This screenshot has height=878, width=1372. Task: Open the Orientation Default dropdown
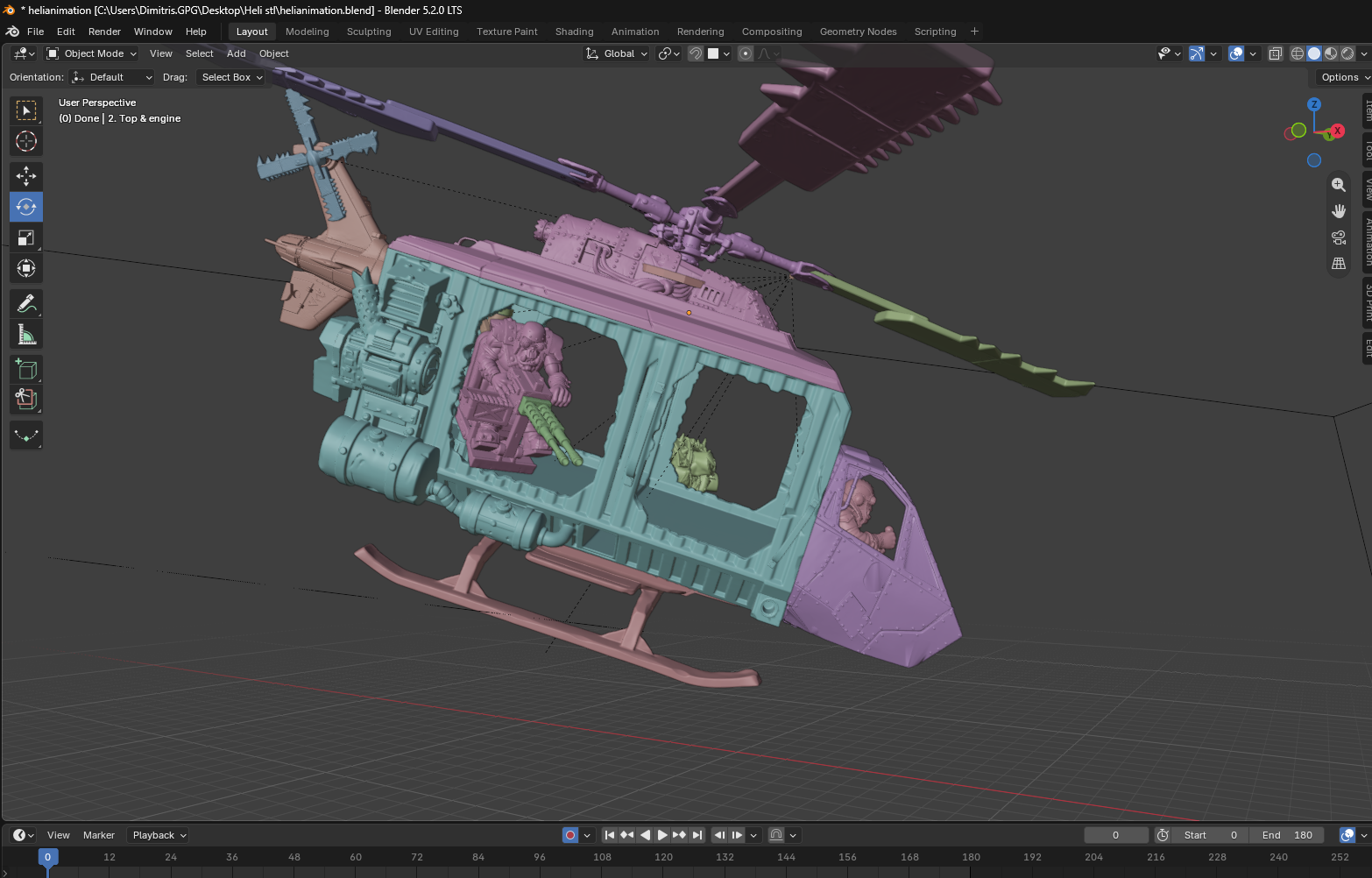[112, 77]
